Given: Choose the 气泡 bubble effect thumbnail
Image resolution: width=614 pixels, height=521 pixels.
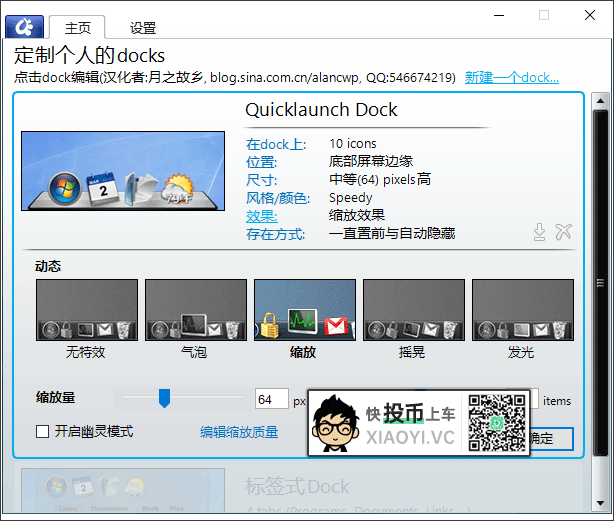Looking at the screenshot, I should 196,310.
